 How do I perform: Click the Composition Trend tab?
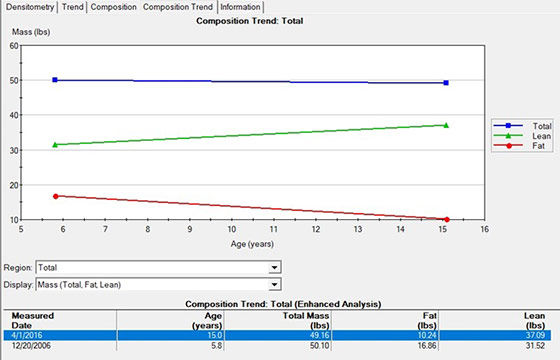coord(178,7)
